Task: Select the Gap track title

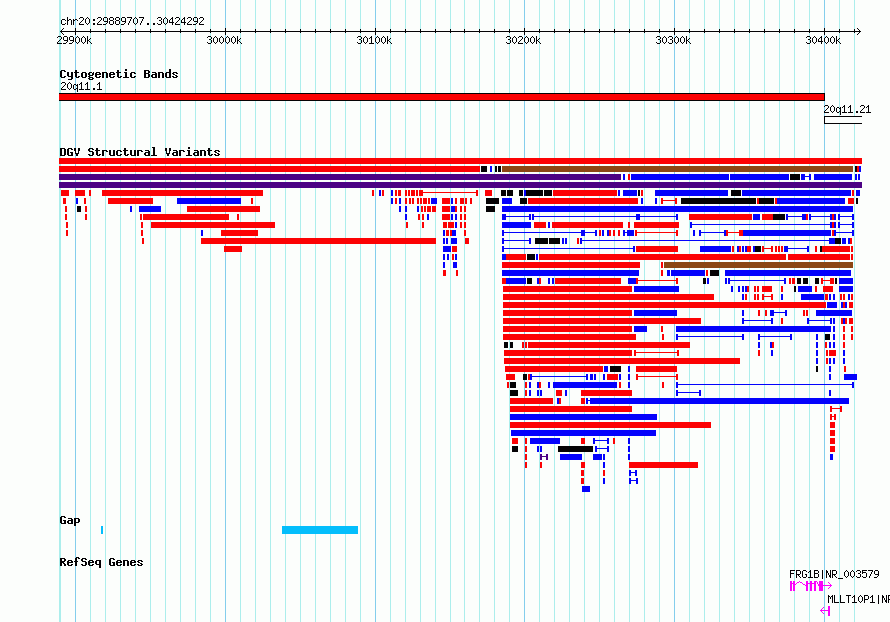Action: coord(70,520)
